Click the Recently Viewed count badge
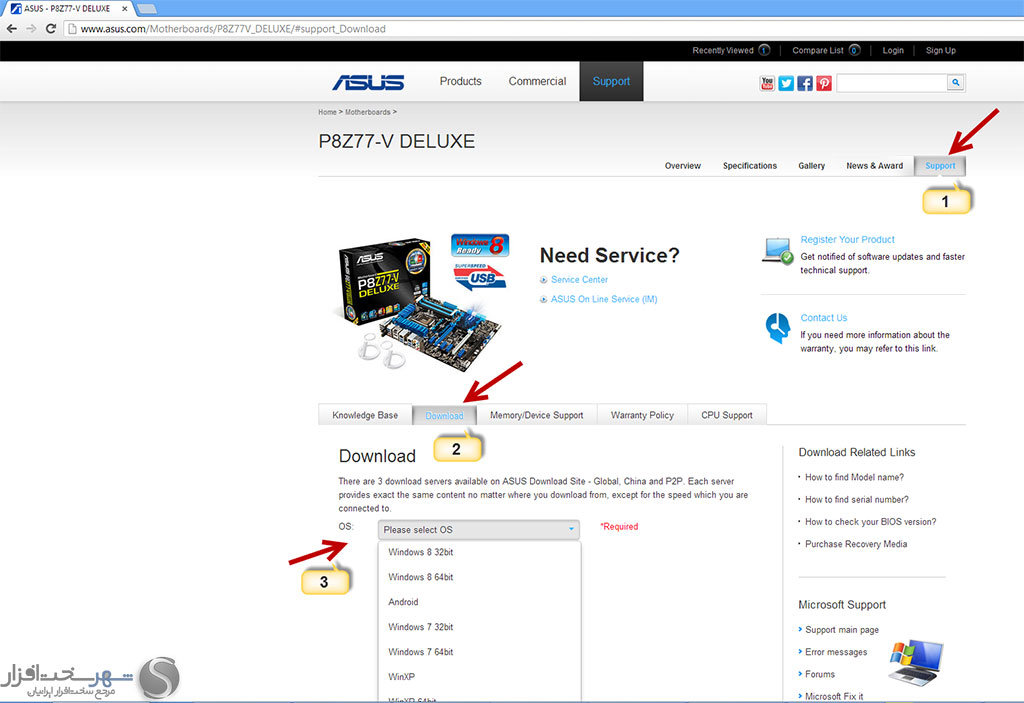Image resolution: width=1024 pixels, height=703 pixels. coord(764,50)
